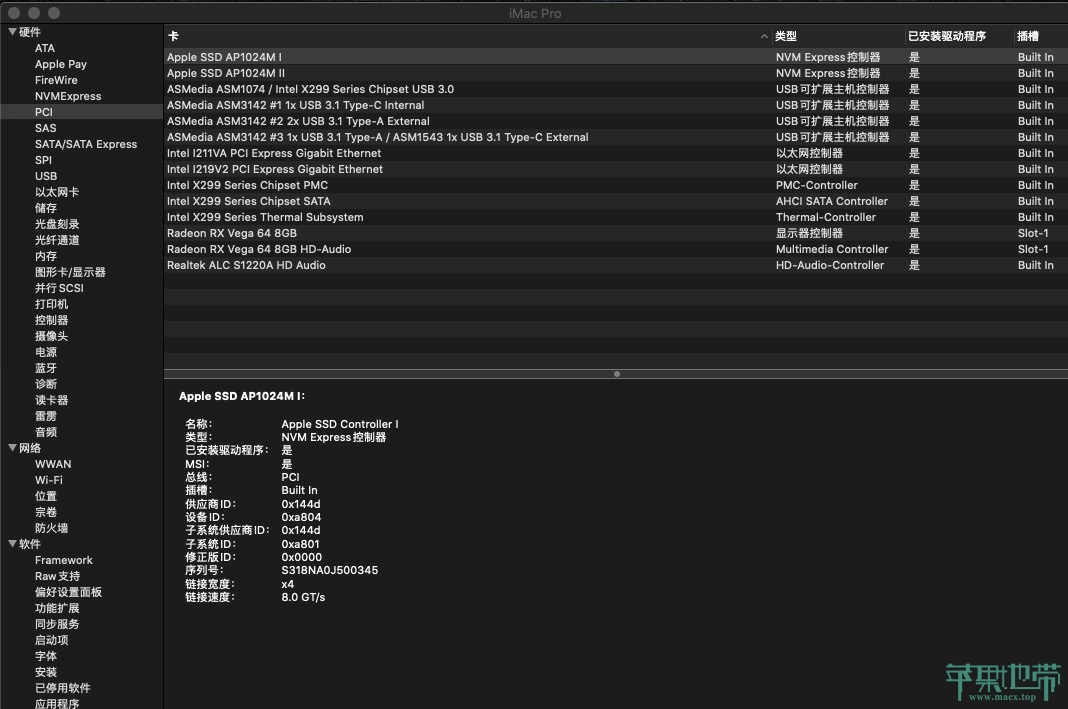1068x709 pixels.
Task: Select ASMedia ASM1074 / Intel X299 USB 3.0 row
Action: (x=616, y=89)
